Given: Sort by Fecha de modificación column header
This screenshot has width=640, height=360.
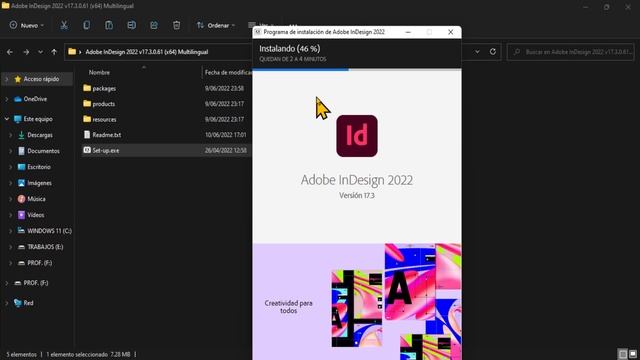Looking at the screenshot, I should (x=228, y=72).
